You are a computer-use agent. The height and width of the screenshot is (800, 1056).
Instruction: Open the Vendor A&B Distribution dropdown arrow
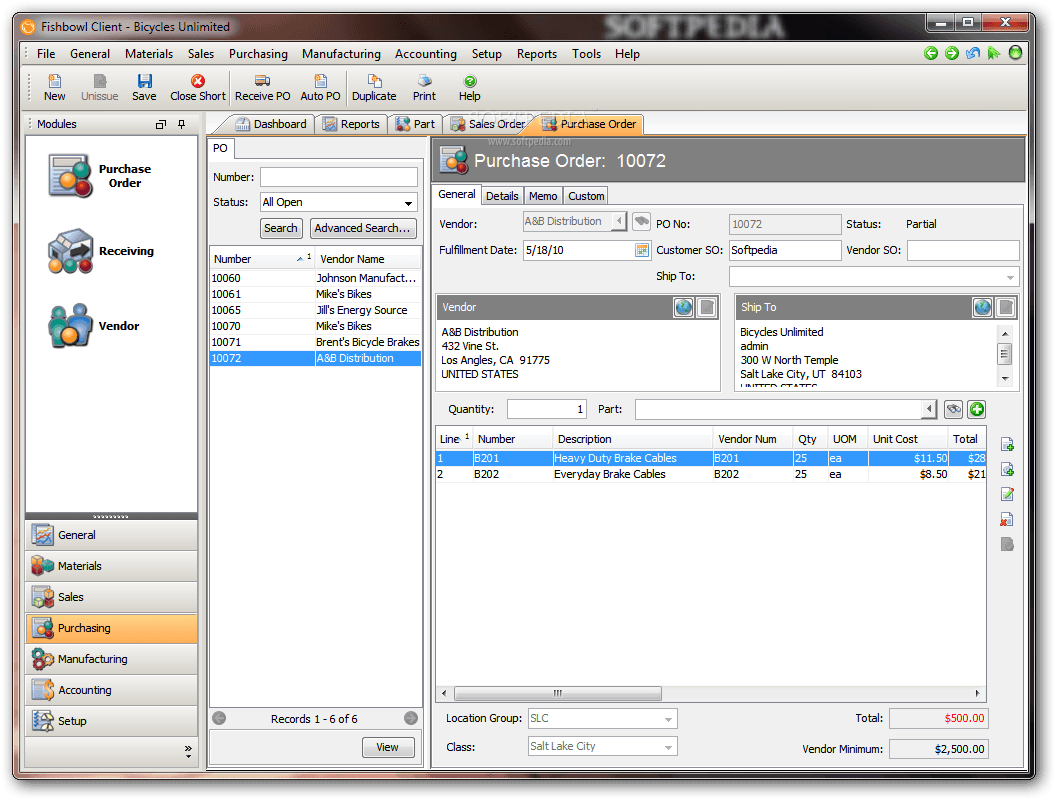coord(619,221)
